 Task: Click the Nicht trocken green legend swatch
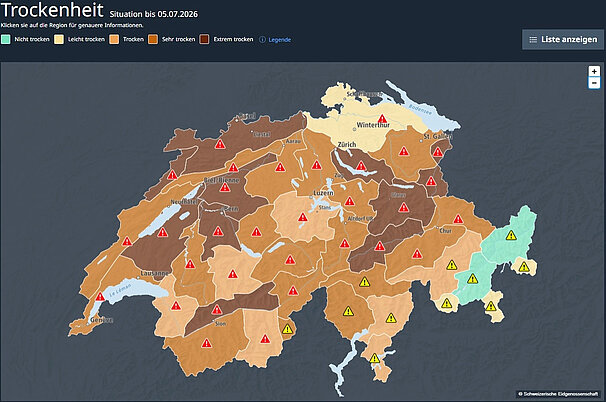pyautogui.click(x=6, y=39)
